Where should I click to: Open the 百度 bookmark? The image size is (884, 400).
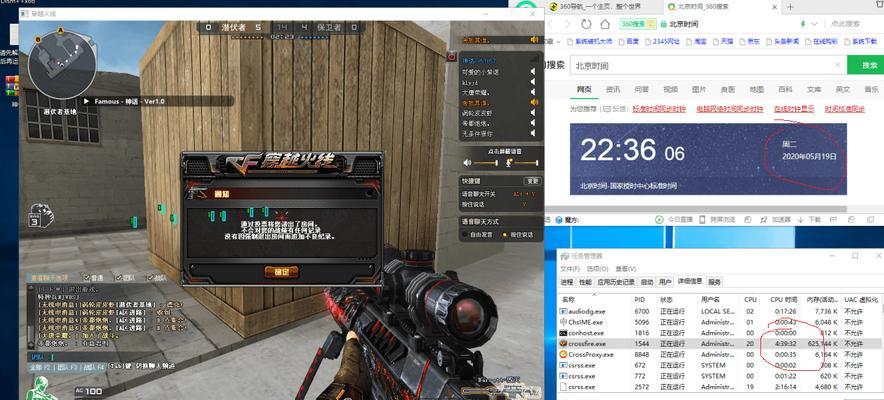click(629, 41)
